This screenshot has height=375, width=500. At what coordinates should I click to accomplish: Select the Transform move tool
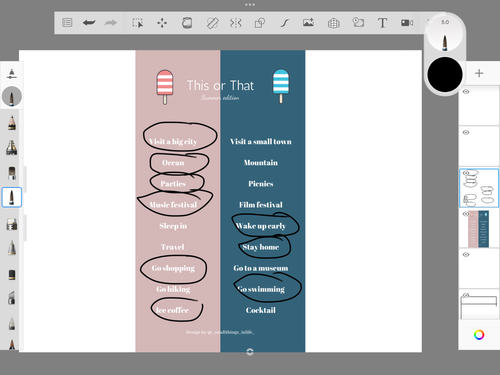pyautogui.click(x=162, y=23)
